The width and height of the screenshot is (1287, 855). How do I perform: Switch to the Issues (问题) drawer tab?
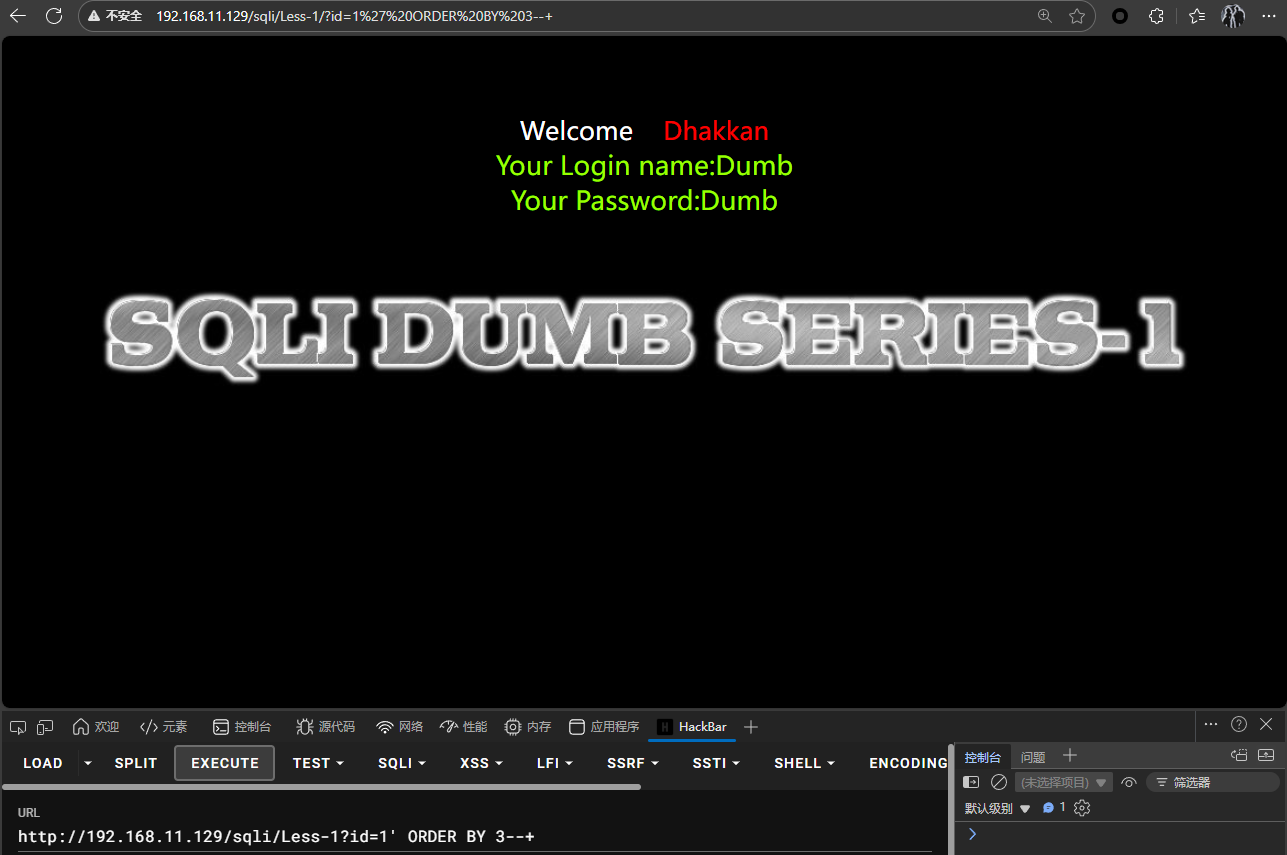point(1032,757)
